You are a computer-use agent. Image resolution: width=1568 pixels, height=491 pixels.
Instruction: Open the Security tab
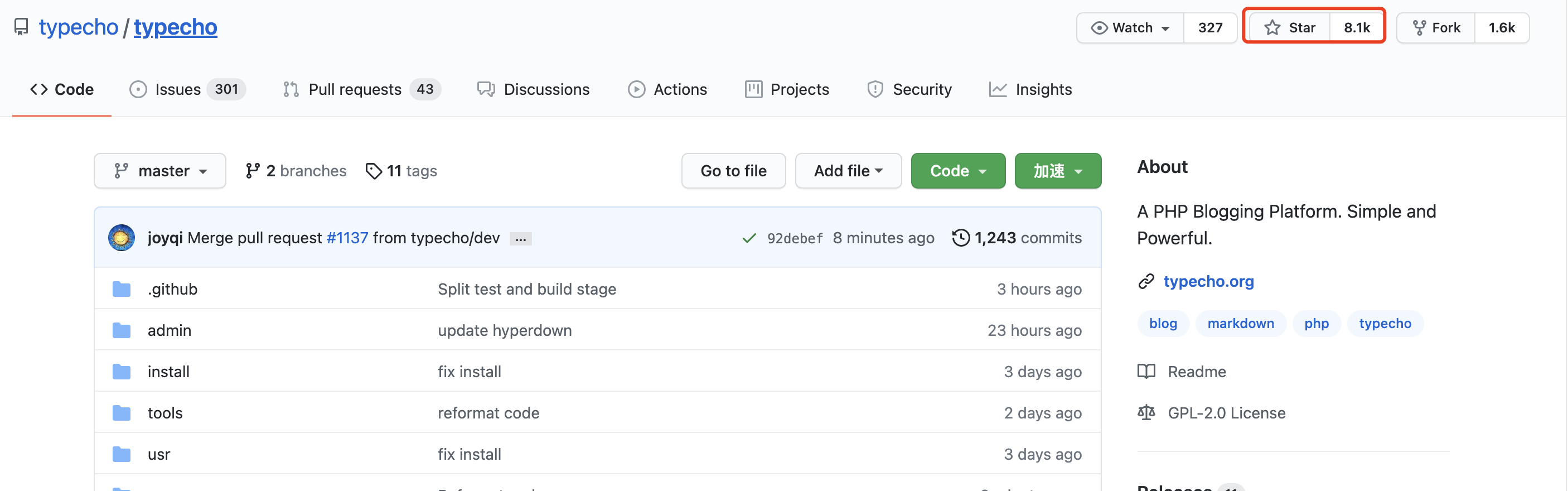coord(909,89)
